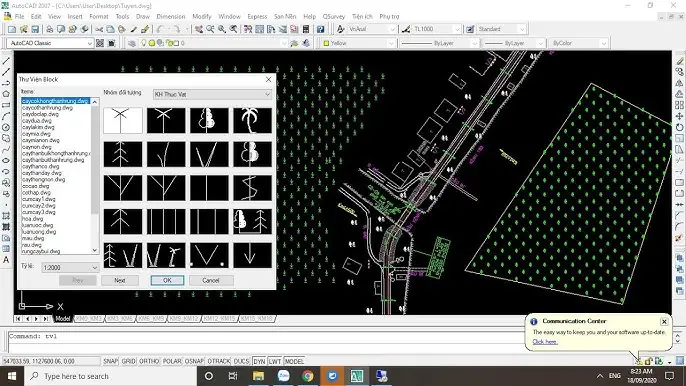Image resolution: width=686 pixels, height=386 pixels.
Task: Open the Express menu
Action: pyautogui.click(x=257, y=17)
